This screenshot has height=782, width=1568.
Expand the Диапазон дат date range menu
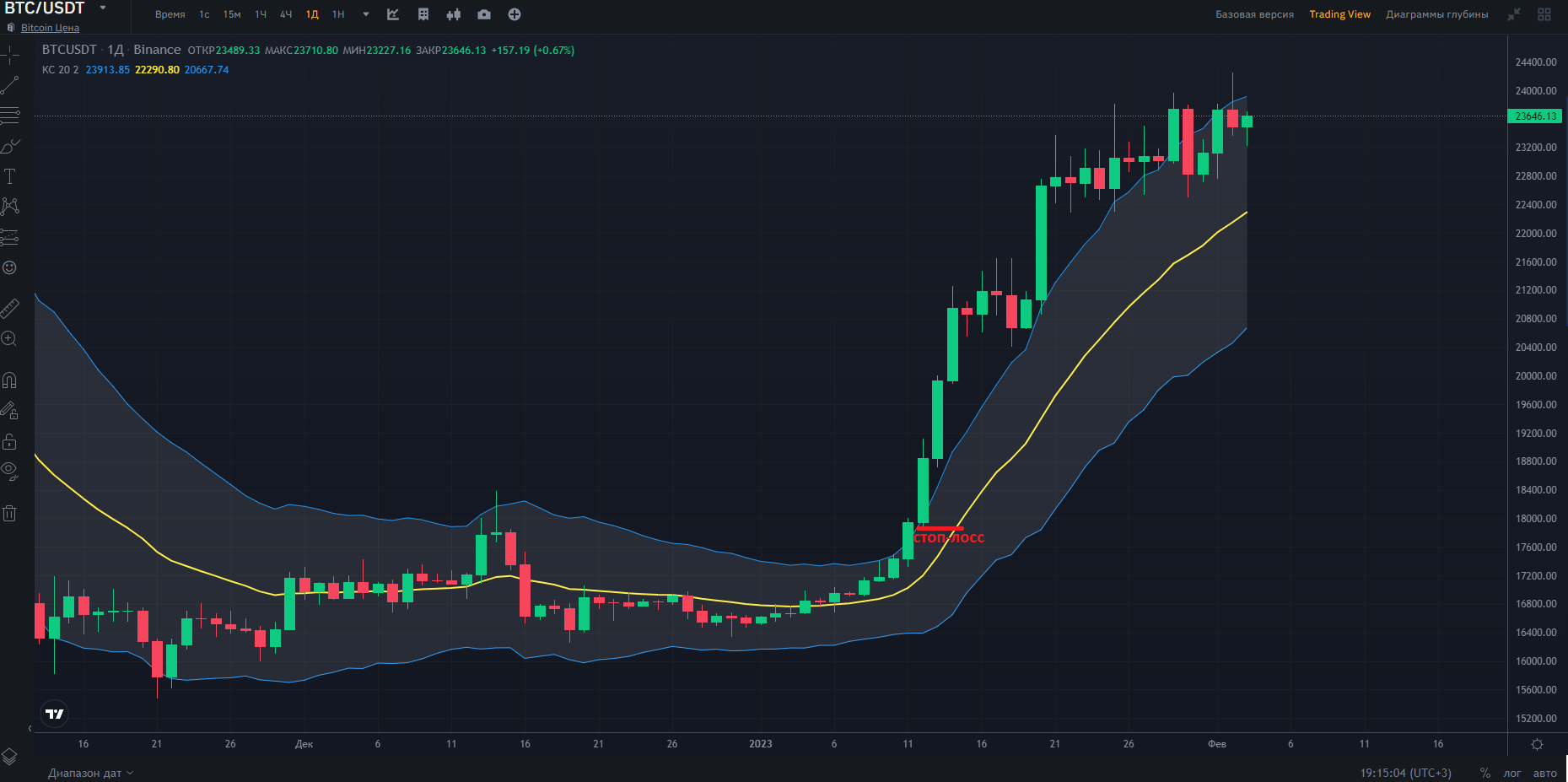pos(90,773)
